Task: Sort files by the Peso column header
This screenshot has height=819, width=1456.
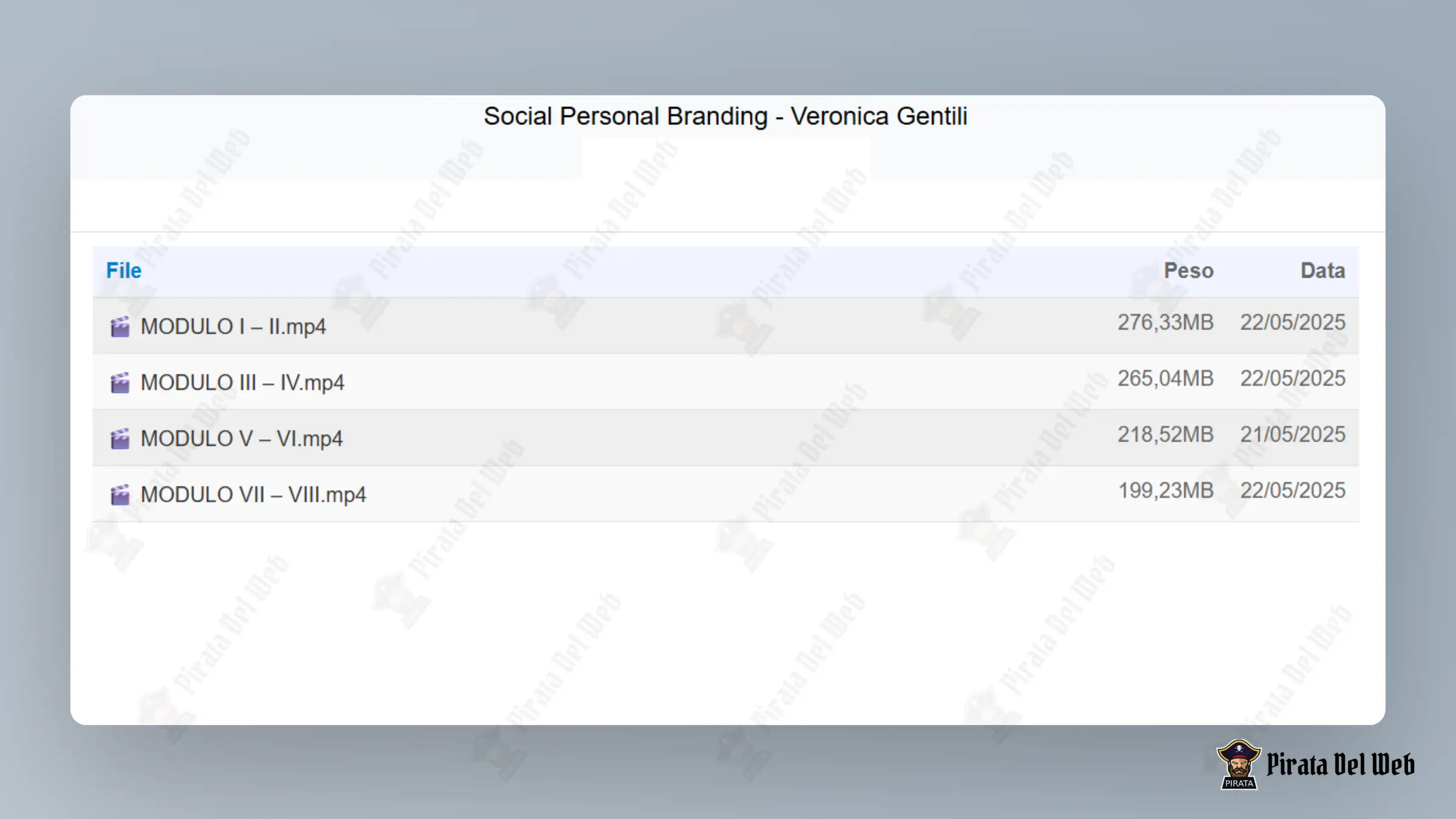Action: [1188, 271]
